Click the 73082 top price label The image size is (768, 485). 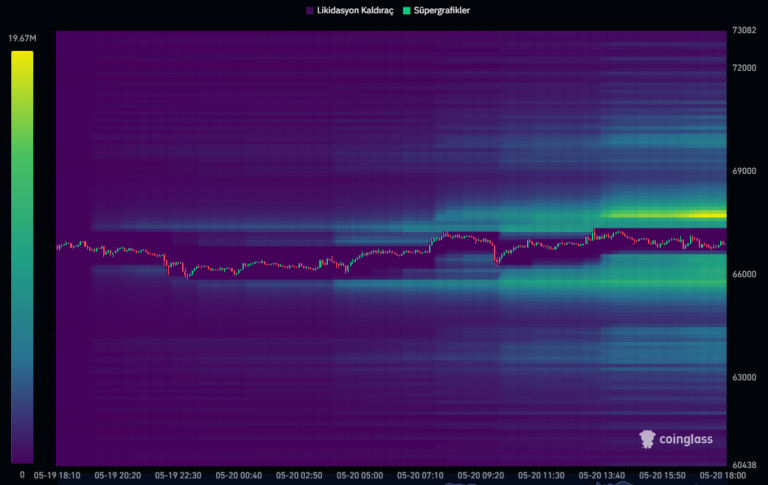[744, 31]
